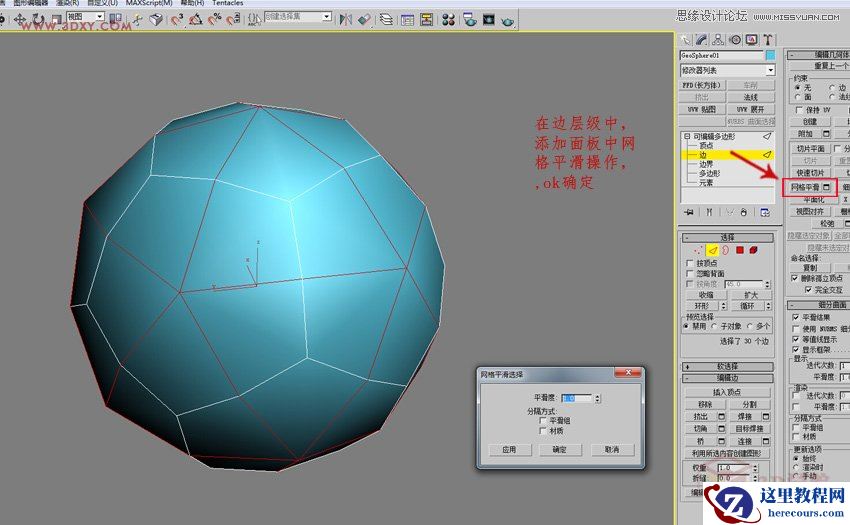Switch to the Utilities hammer panel tab
This screenshot has height=525, width=850.
point(768,40)
